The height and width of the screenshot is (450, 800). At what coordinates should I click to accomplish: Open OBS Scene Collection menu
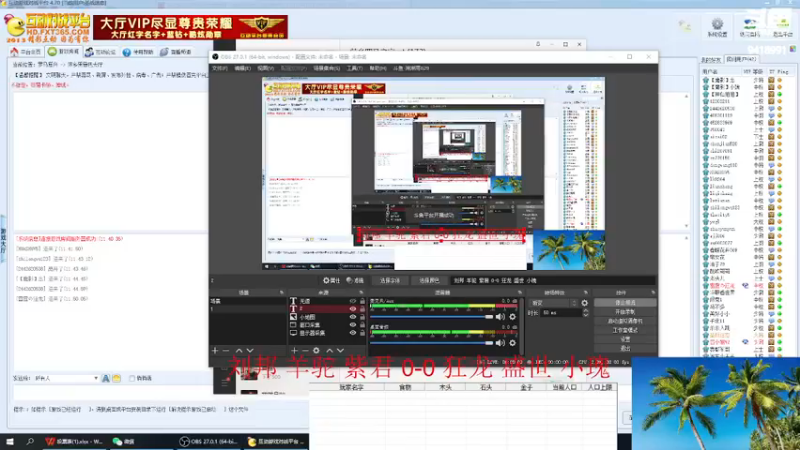[x=327, y=68]
